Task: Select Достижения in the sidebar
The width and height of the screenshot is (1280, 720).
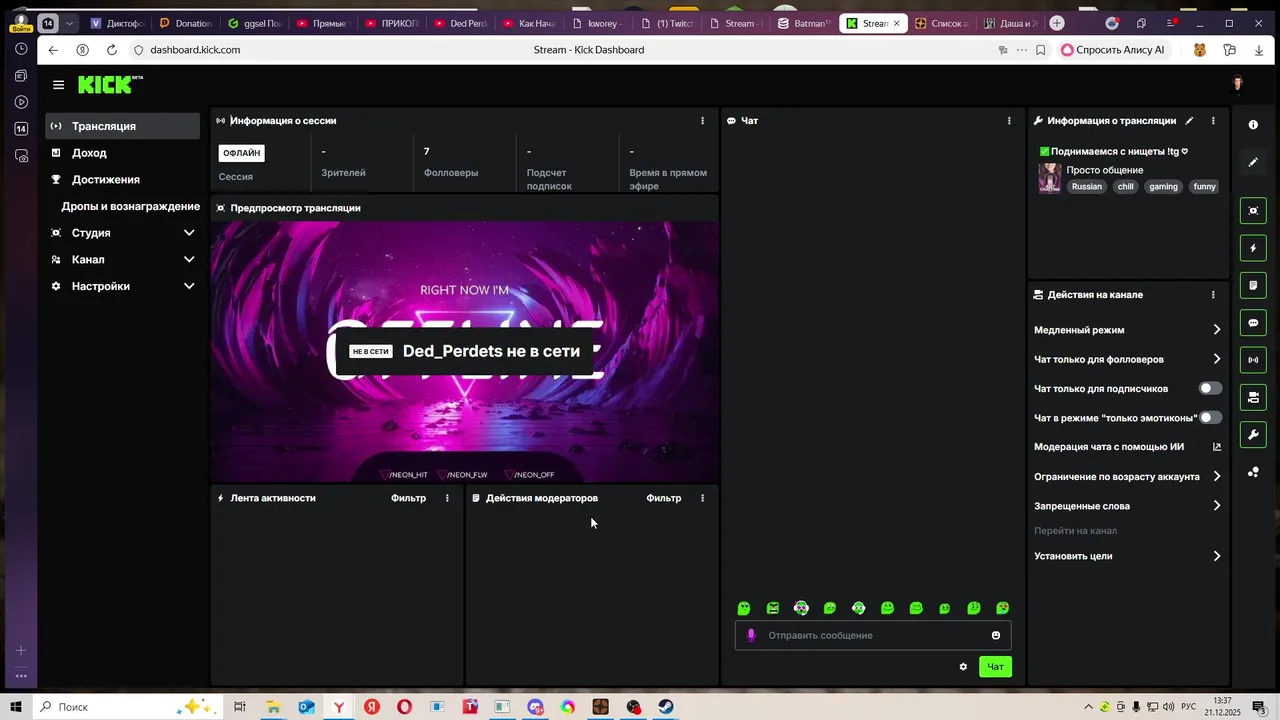Action: tap(123, 180)
